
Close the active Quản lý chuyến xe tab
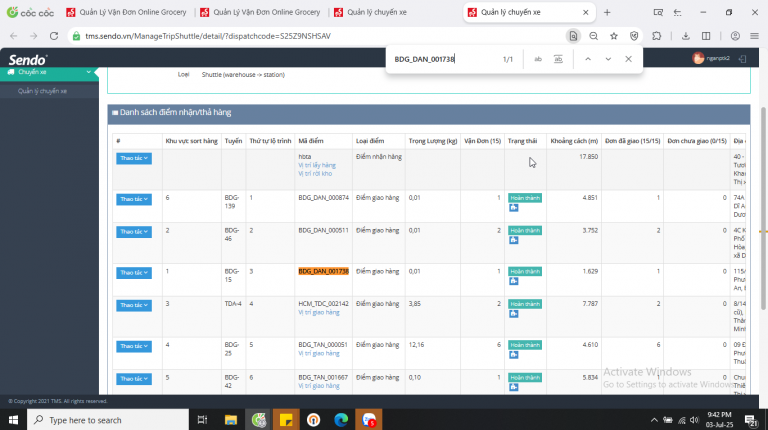click(585, 12)
